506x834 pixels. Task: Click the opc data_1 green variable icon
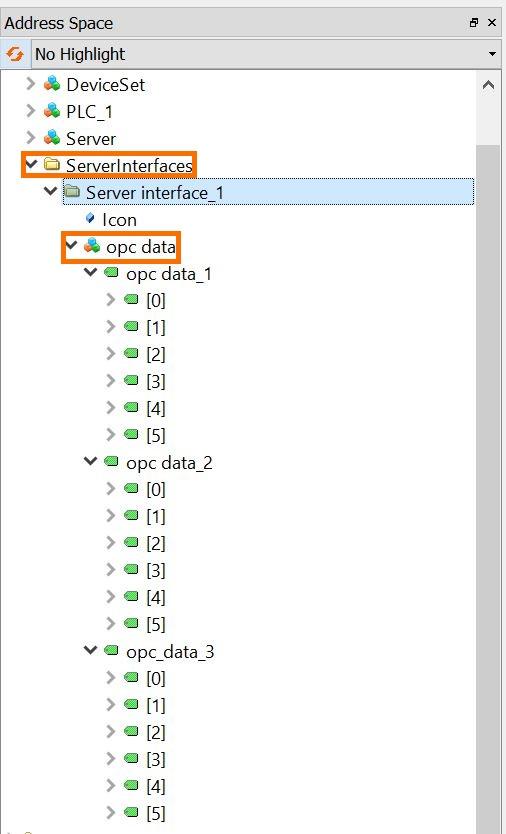111,273
